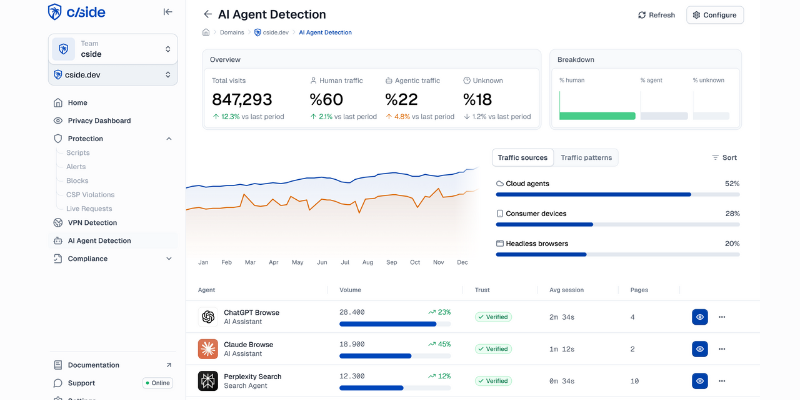Toggle the eye view for ChatGPT Browse

[x=700, y=317]
